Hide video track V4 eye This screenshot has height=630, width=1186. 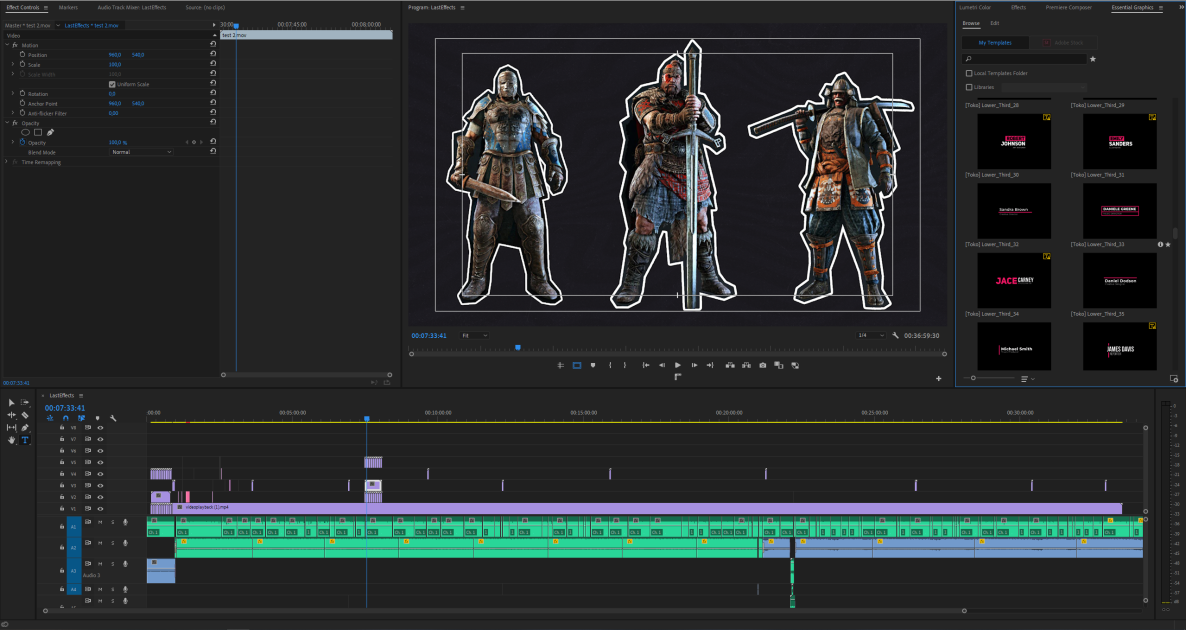pyautogui.click(x=100, y=473)
